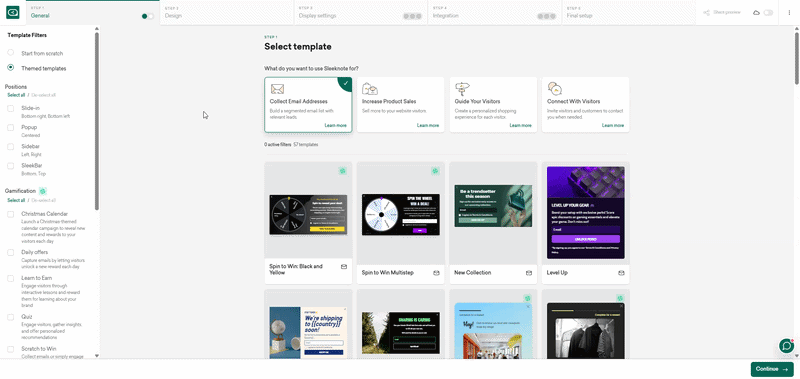
Task: Check the Popup position filter
Action: click(x=11, y=128)
